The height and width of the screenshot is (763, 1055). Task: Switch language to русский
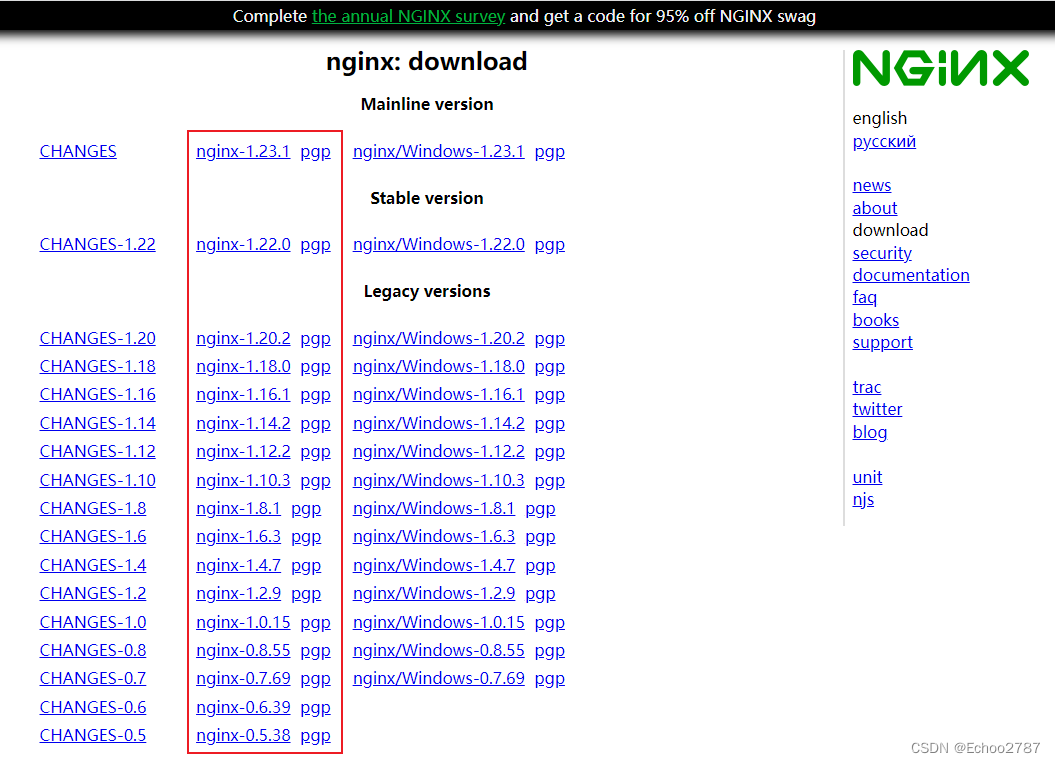pos(884,142)
